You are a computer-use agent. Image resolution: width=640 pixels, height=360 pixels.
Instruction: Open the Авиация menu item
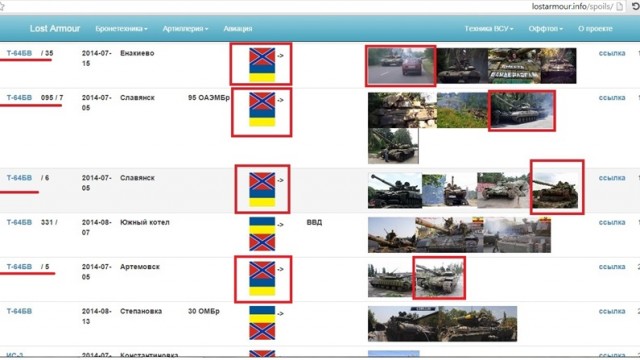[x=238, y=29]
